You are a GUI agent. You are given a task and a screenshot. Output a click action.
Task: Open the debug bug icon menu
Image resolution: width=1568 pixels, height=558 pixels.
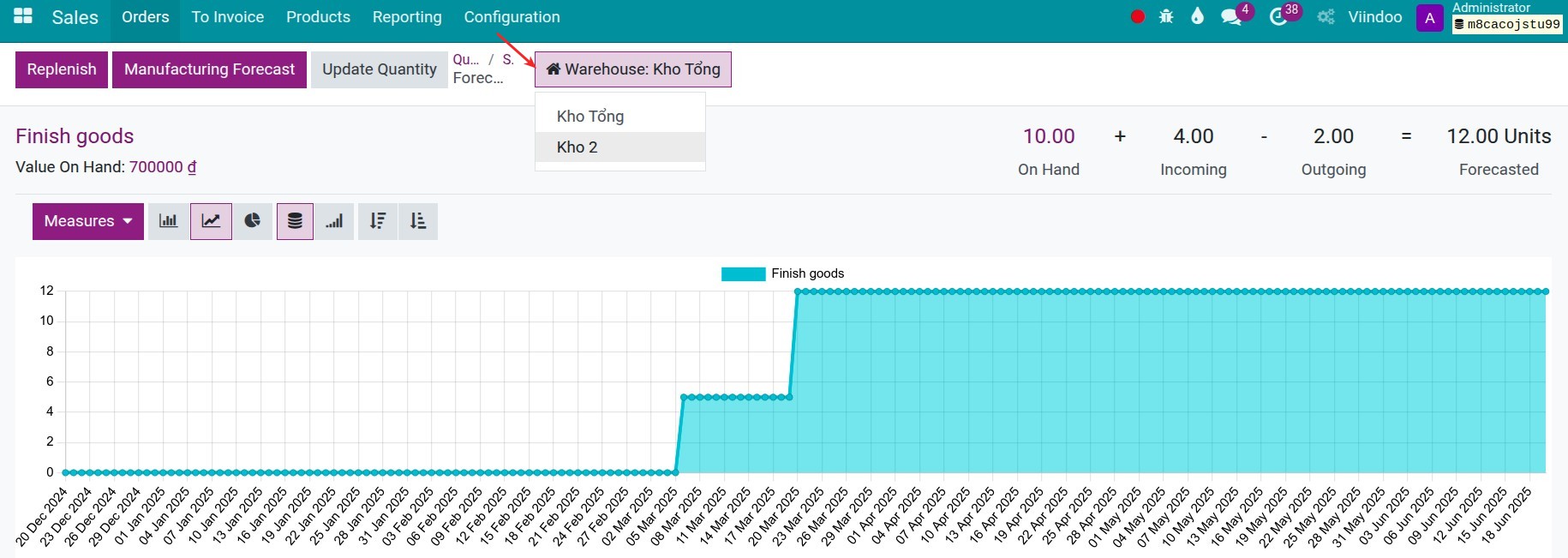[1166, 16]
